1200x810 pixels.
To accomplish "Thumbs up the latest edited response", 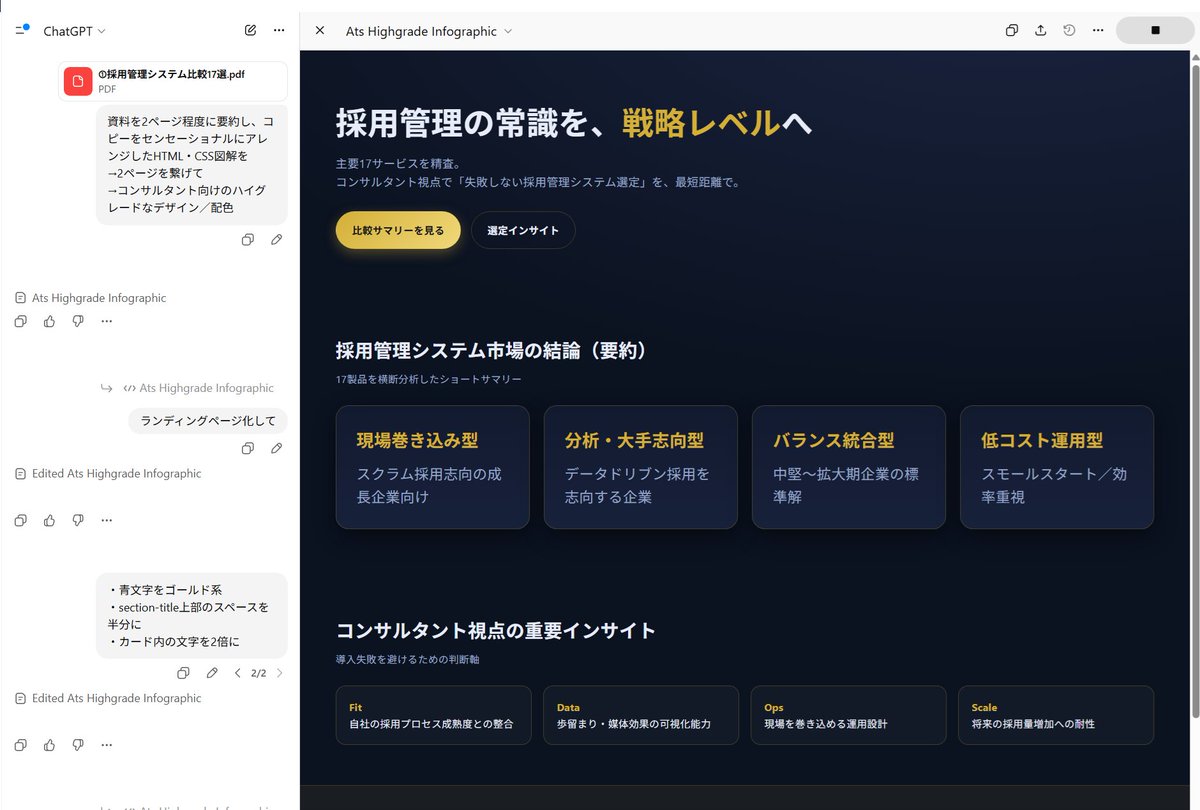I will tap(49, 744).
